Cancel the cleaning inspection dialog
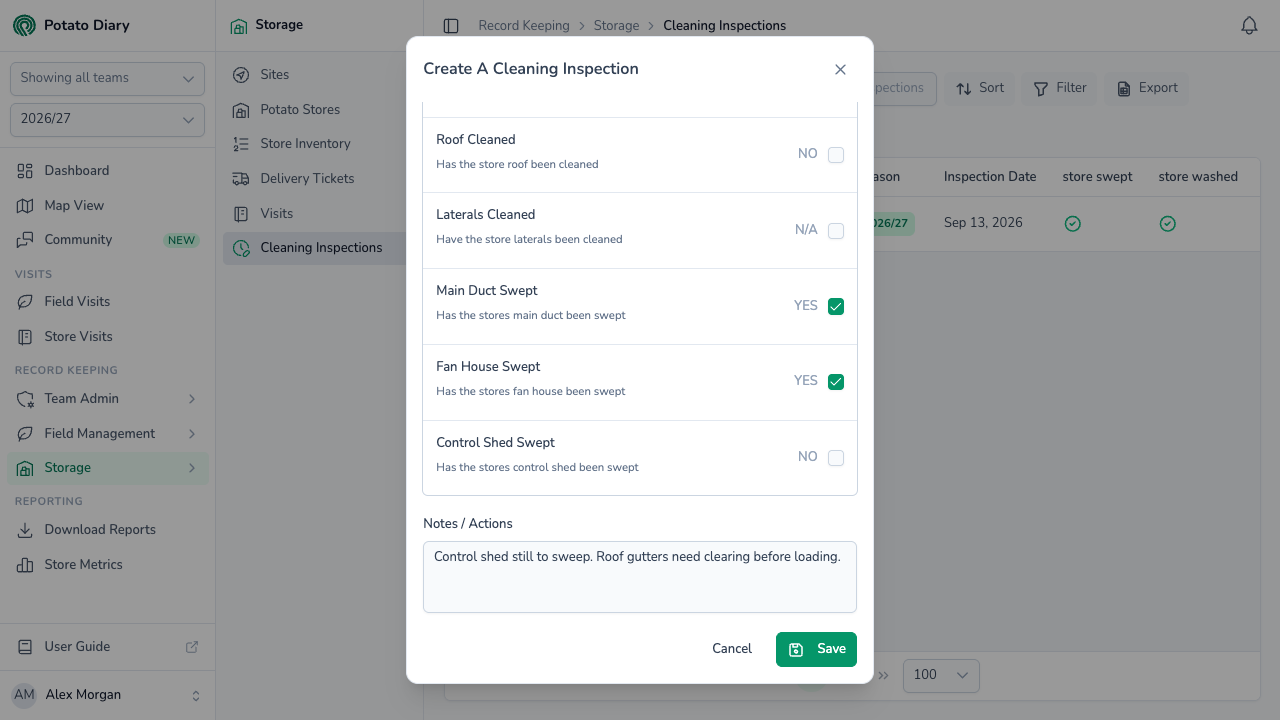 click(732, 649)
